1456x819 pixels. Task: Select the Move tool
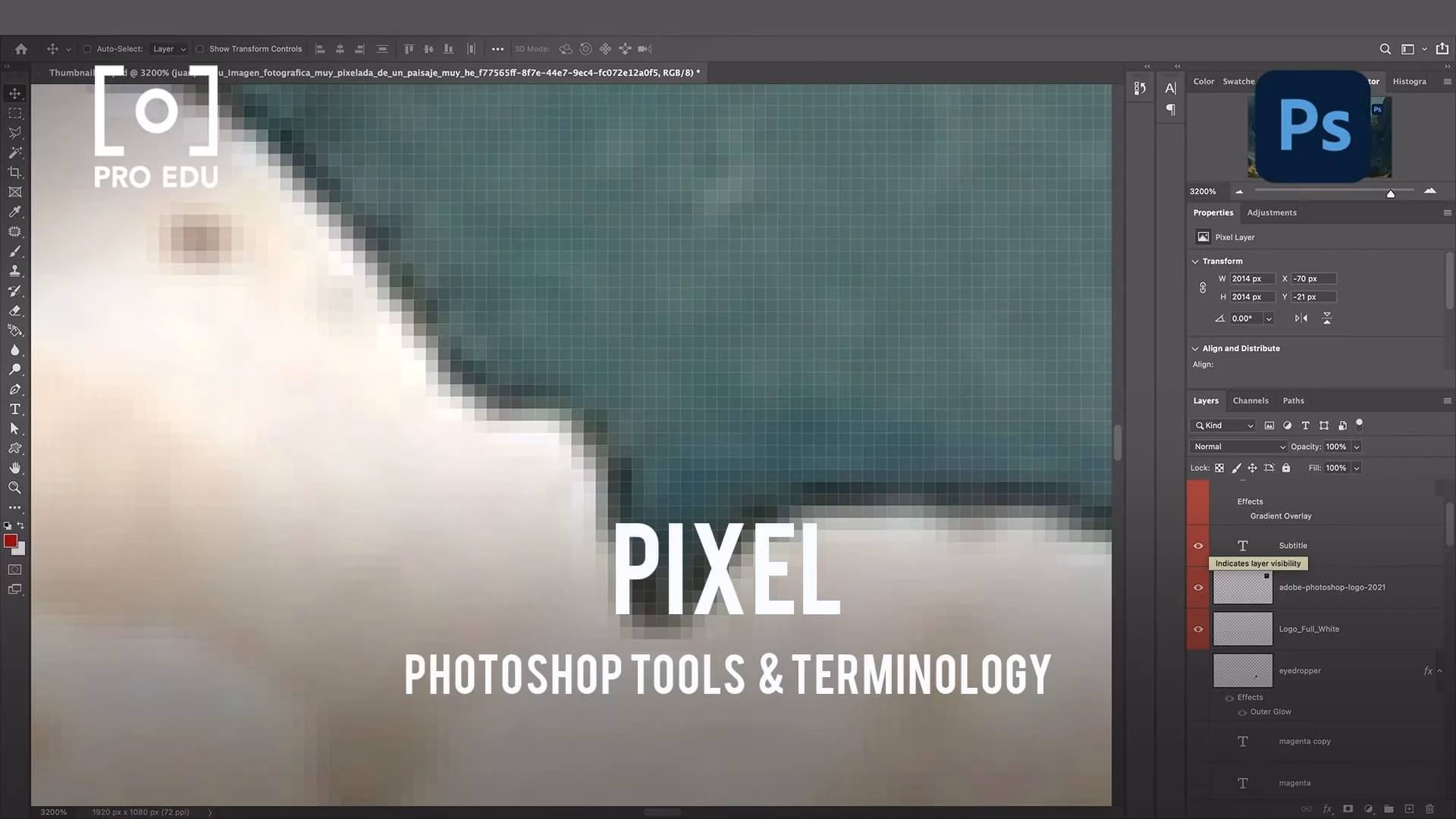point(15,93)
